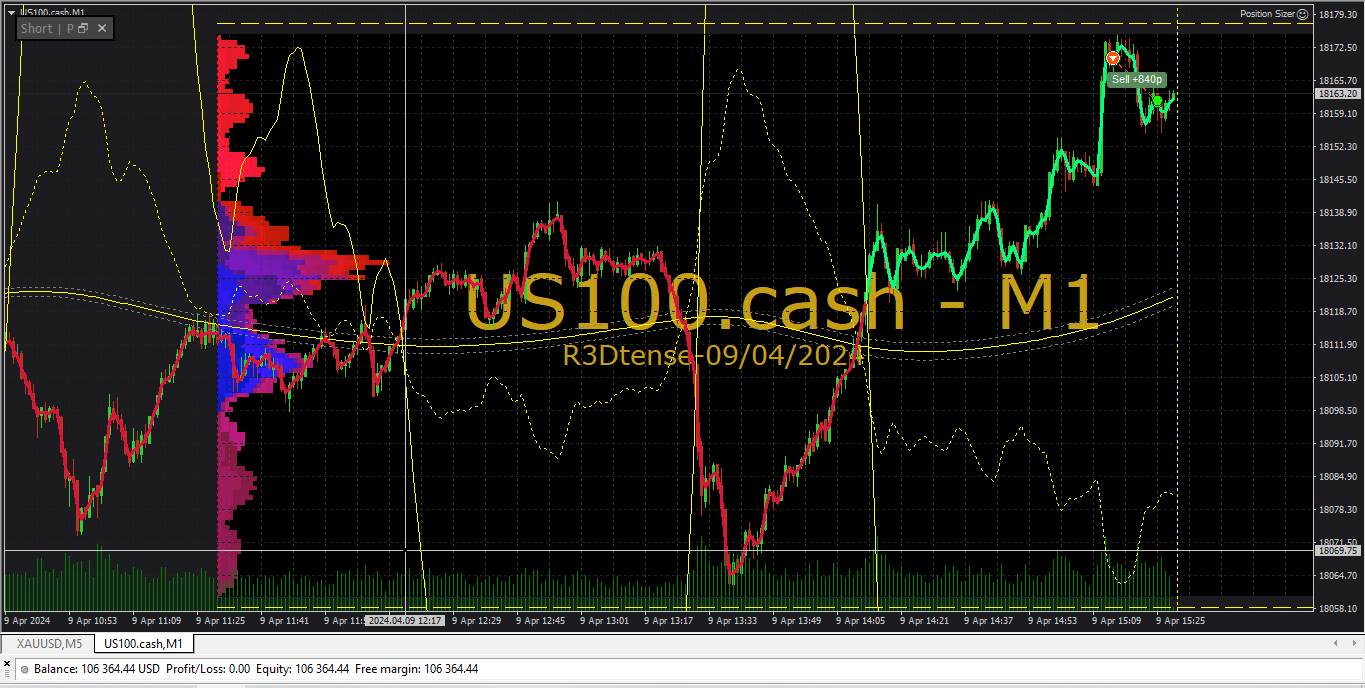Click the Sell +840p trade label
Screen dimensions: 1365x688
(1137, 79)
